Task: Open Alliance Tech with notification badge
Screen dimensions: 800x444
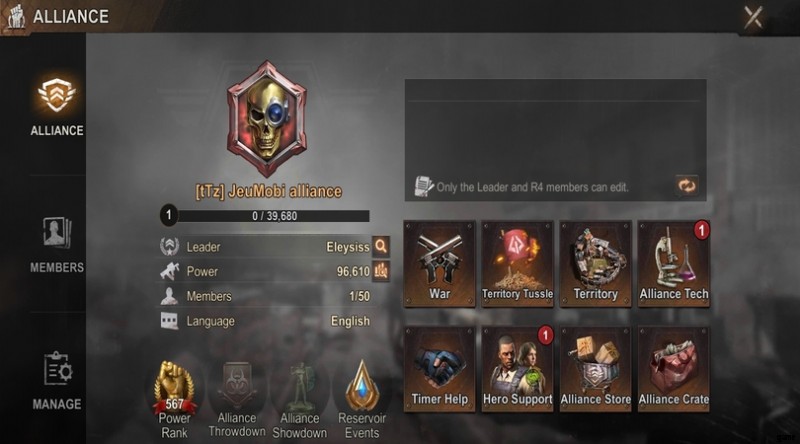Action: (673, 264)
